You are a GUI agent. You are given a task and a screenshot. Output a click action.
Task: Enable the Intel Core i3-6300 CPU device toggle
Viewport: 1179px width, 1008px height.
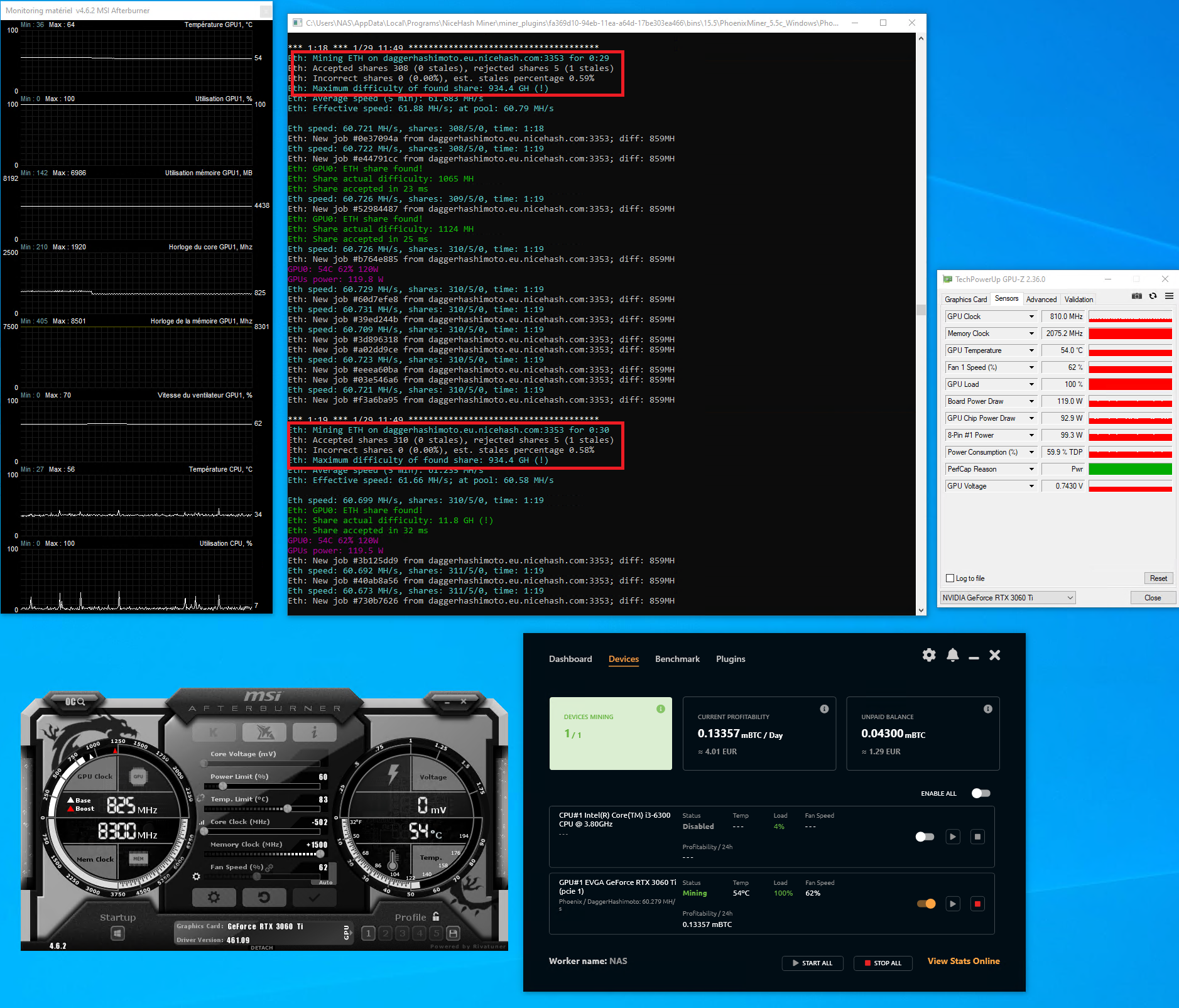(x=925, y=837)
